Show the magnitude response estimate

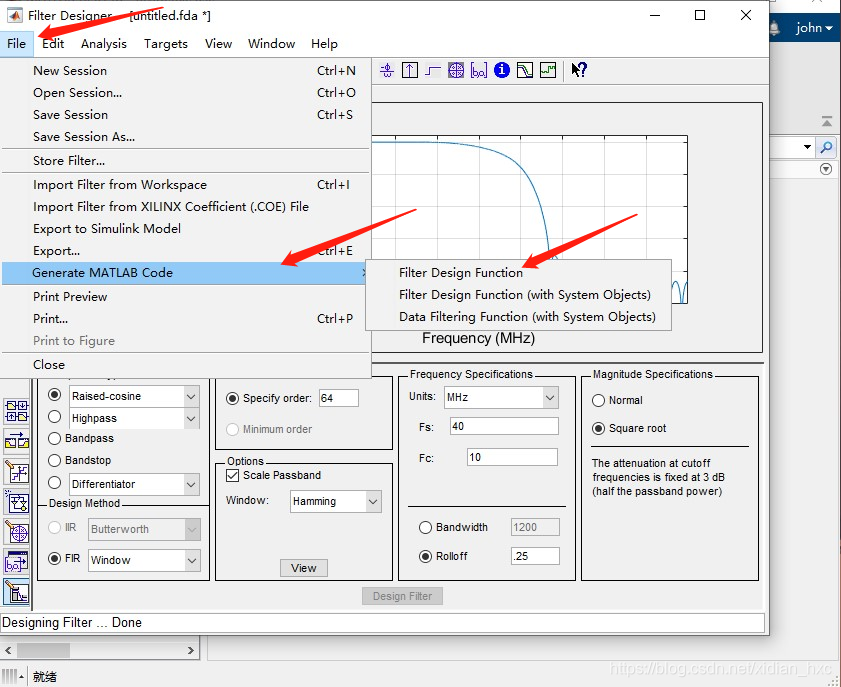[525, 70]
